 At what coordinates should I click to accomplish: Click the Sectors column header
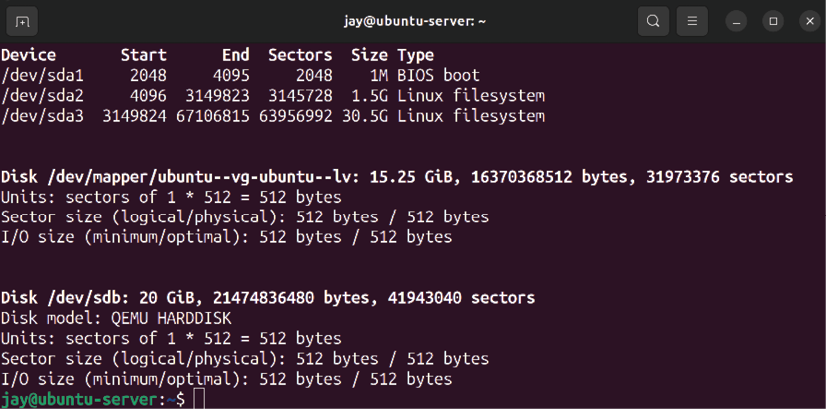pos(300,55)
